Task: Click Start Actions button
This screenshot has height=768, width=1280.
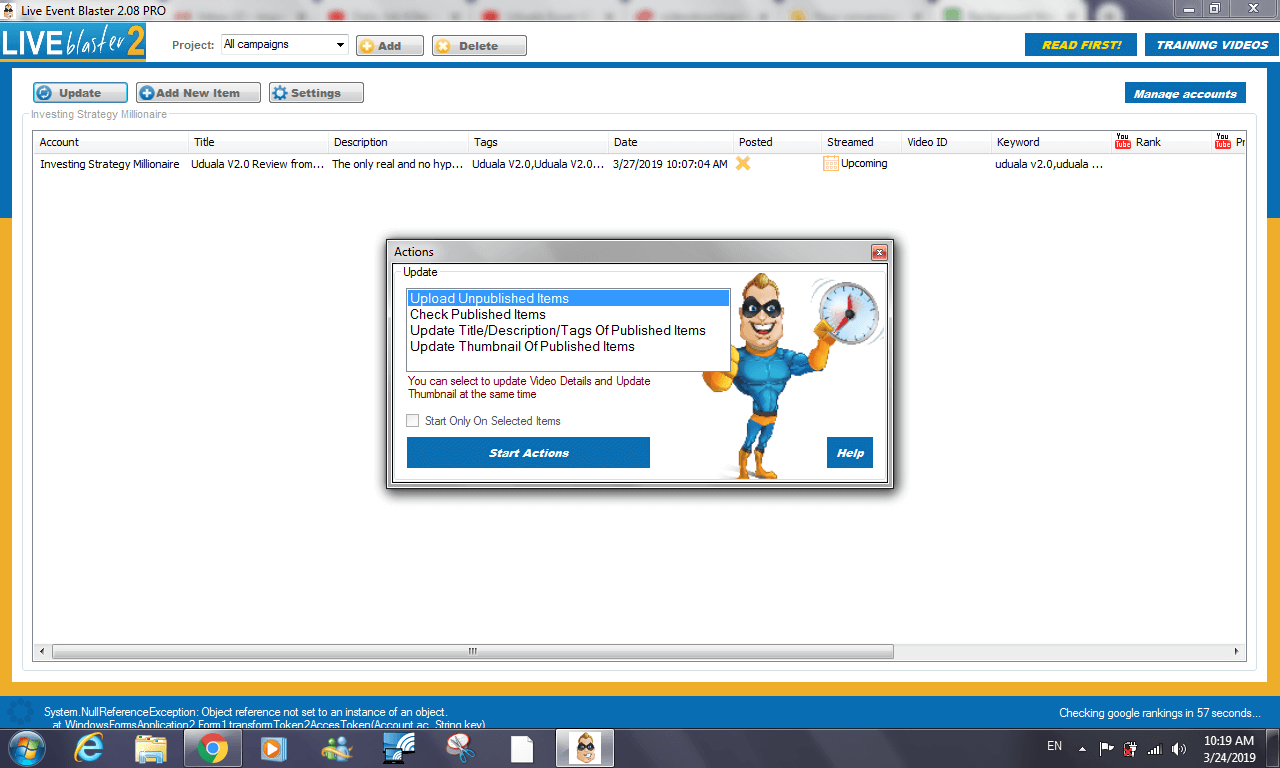Action: pyautogui.click(x=528, y=453)
